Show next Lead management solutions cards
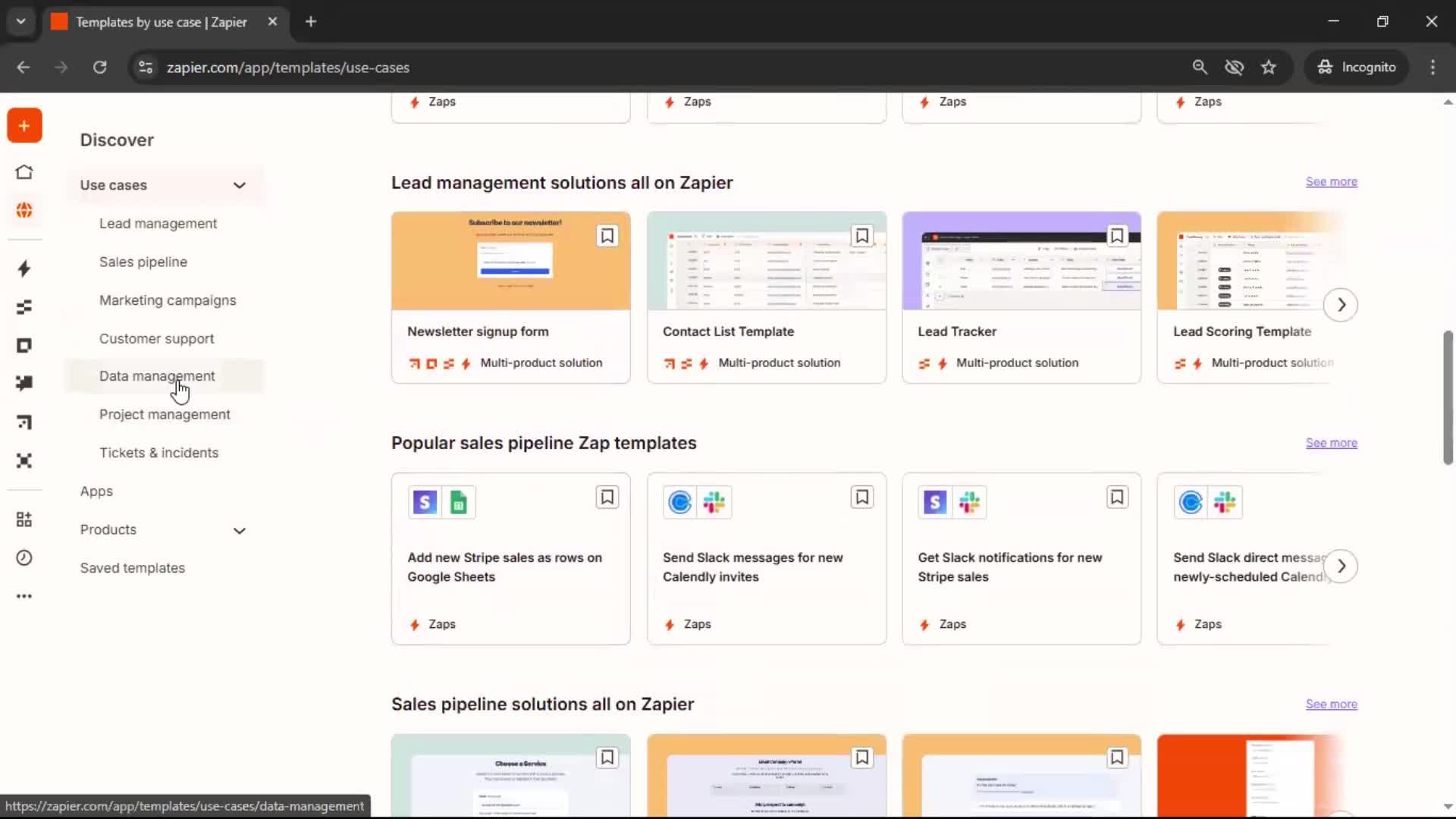 [x=1341, y=305]
